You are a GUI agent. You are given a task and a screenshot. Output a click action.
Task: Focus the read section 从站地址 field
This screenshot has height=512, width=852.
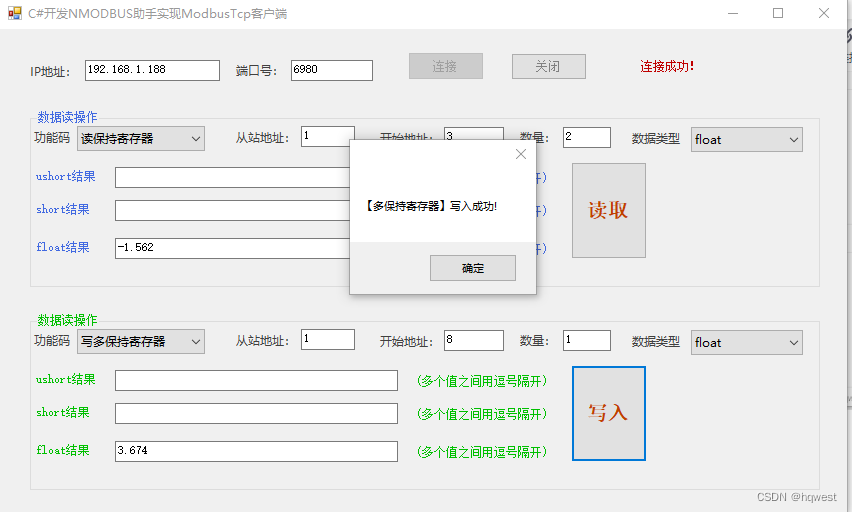(328, 136)
